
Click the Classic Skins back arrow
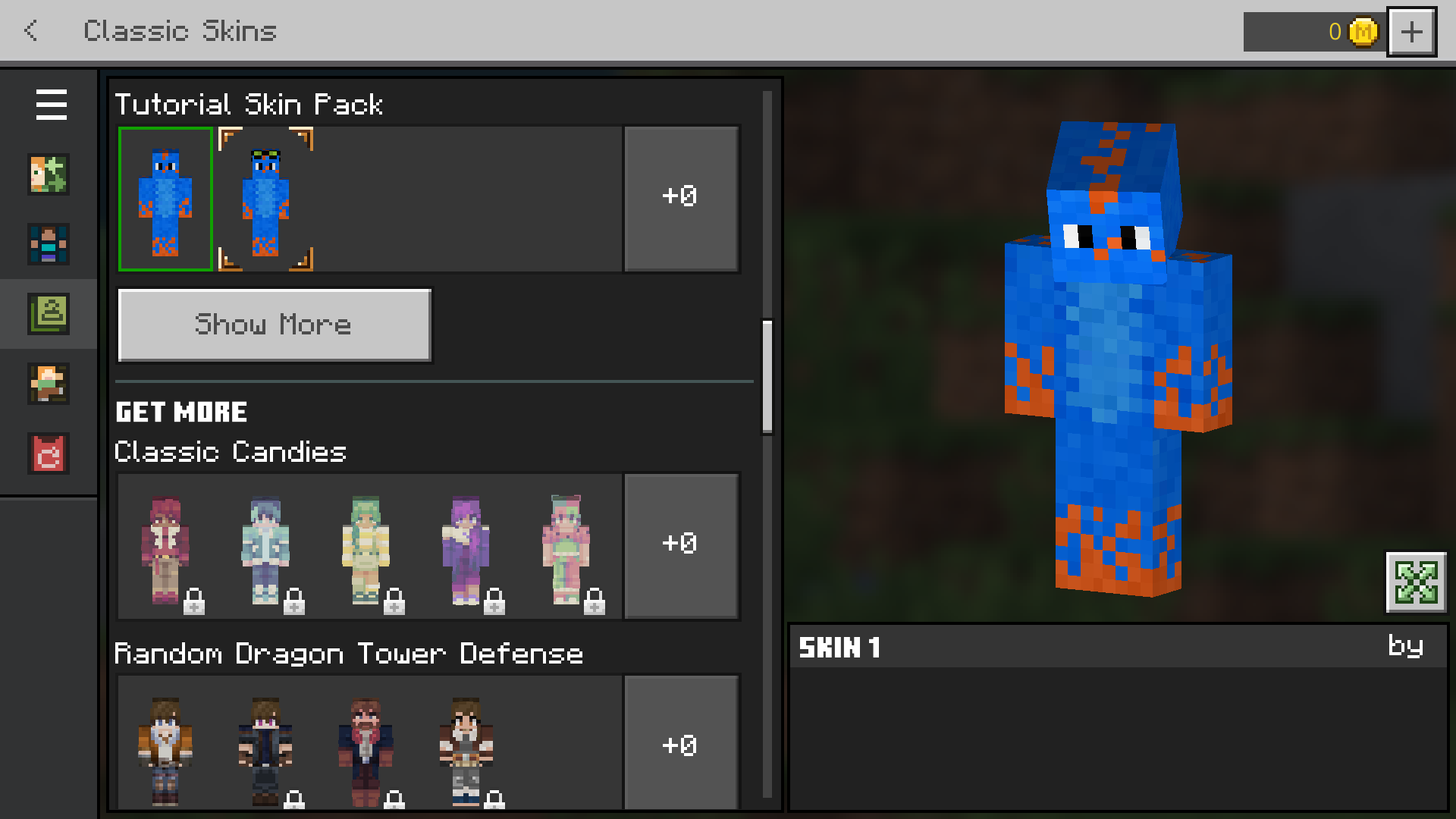(x=31, y=30)
